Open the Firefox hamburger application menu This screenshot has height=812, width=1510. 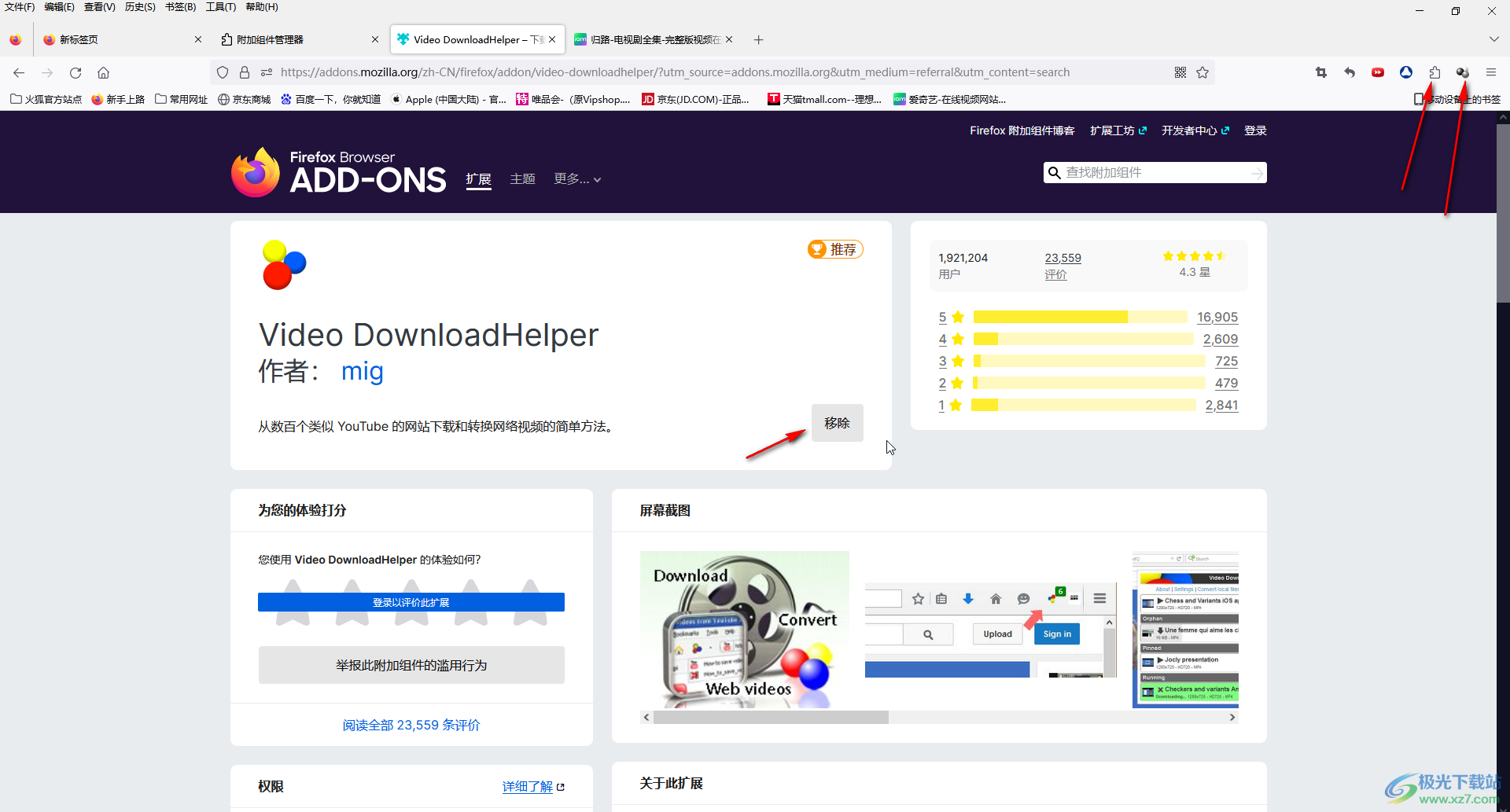(1491, 72)
